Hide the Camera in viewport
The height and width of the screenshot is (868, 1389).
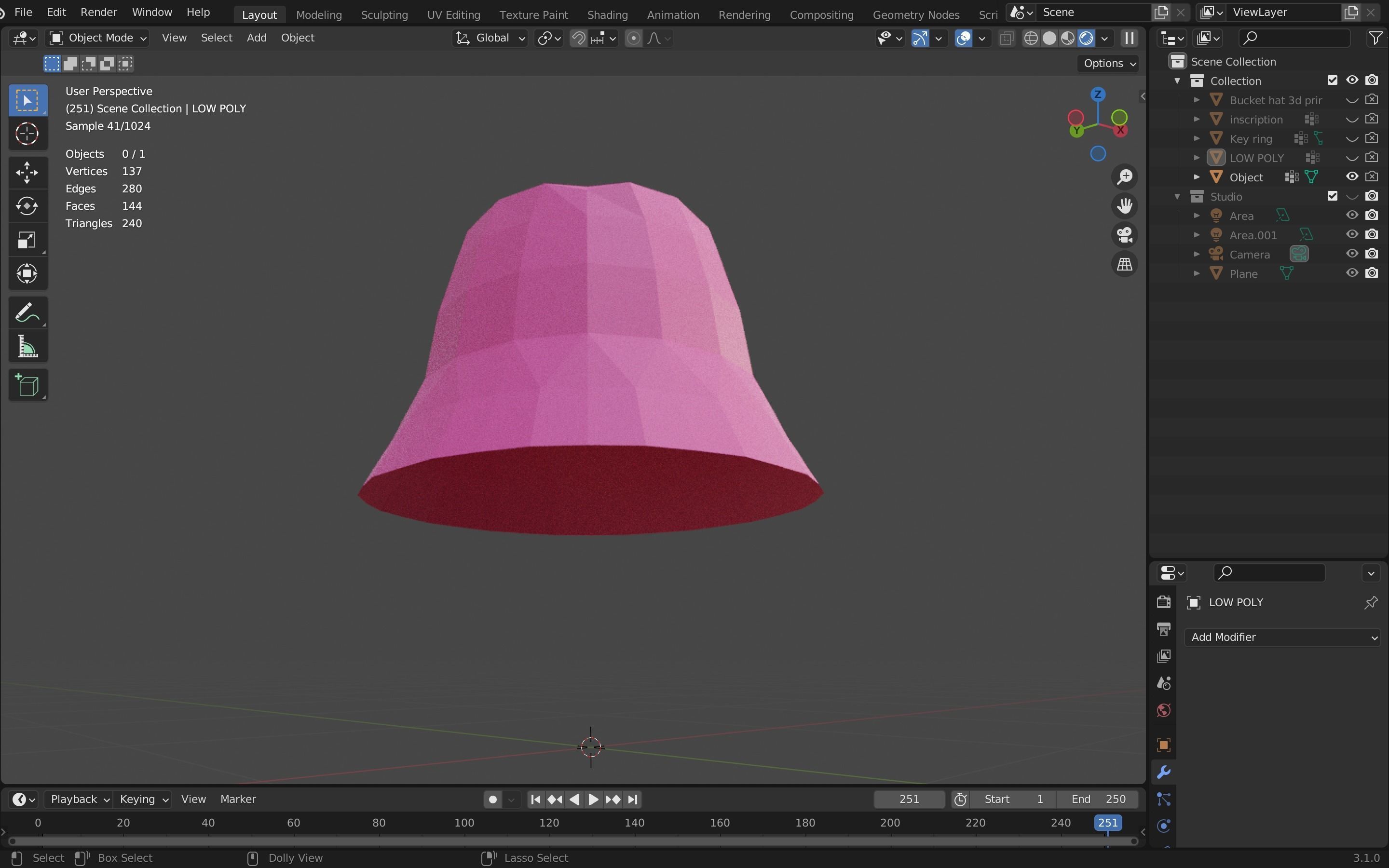click(1352, 254)
